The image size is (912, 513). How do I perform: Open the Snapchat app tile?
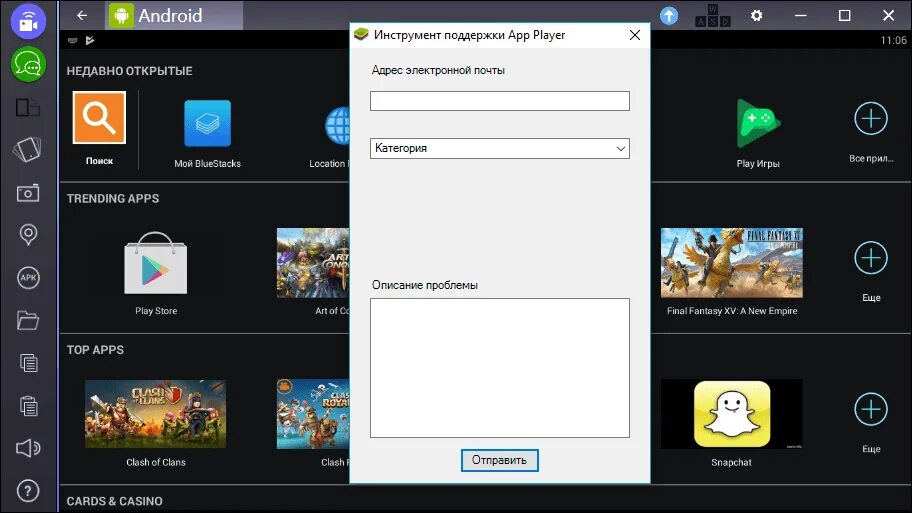732,414
